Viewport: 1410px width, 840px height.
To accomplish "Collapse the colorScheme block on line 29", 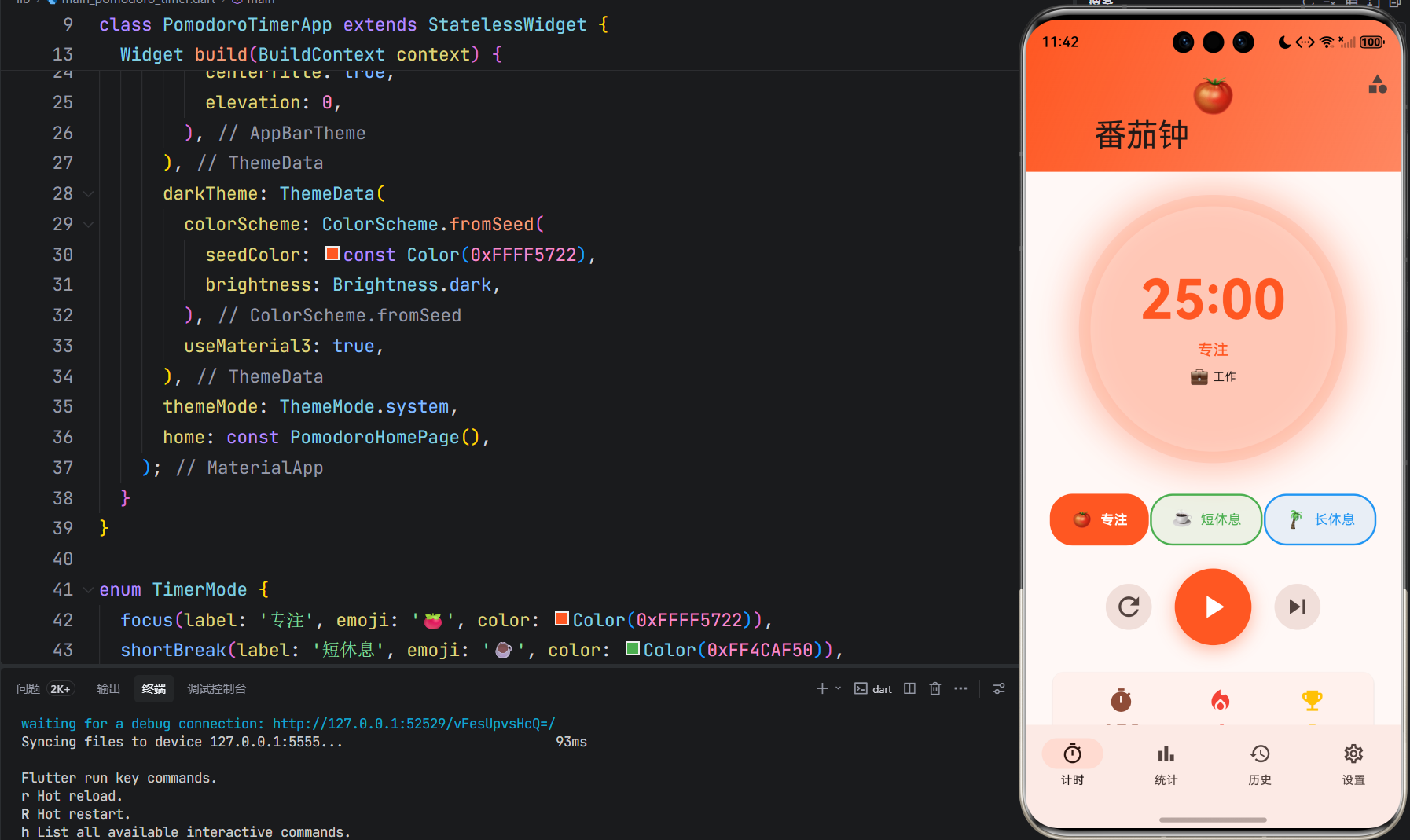I will pyautogui.click(x=88, y=225).
